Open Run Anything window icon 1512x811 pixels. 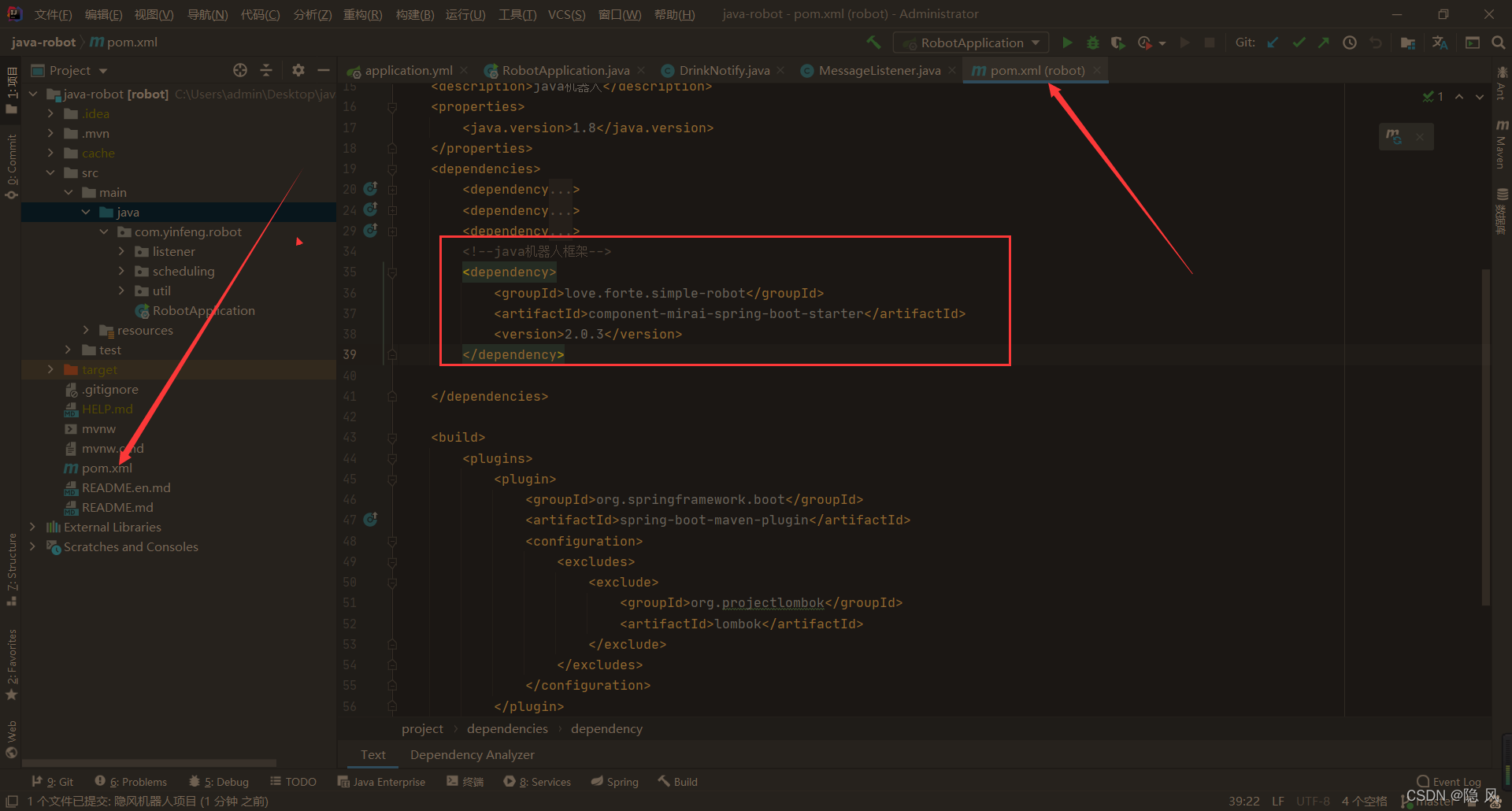pyautogui.click(x=1472, y=43)
